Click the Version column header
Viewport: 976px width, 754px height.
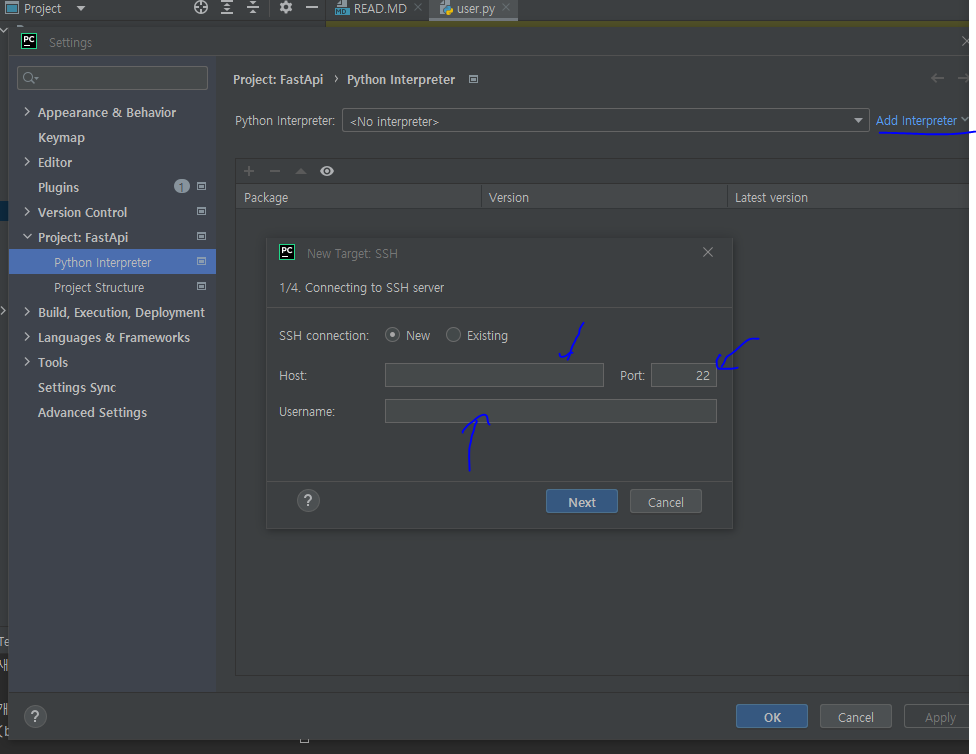click(604, 197)
